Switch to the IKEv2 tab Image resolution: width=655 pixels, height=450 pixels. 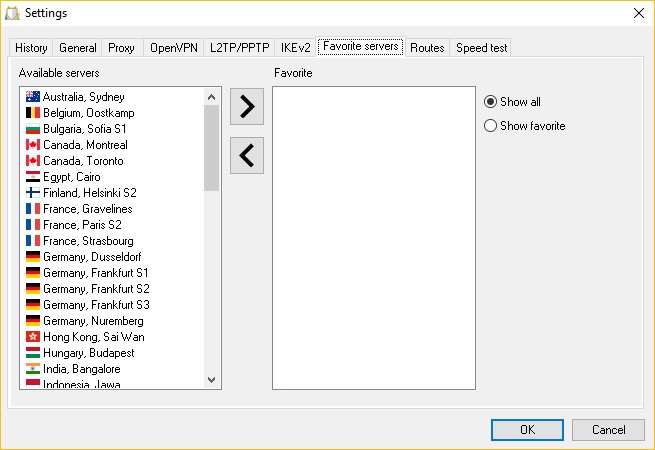coord(295,48)
